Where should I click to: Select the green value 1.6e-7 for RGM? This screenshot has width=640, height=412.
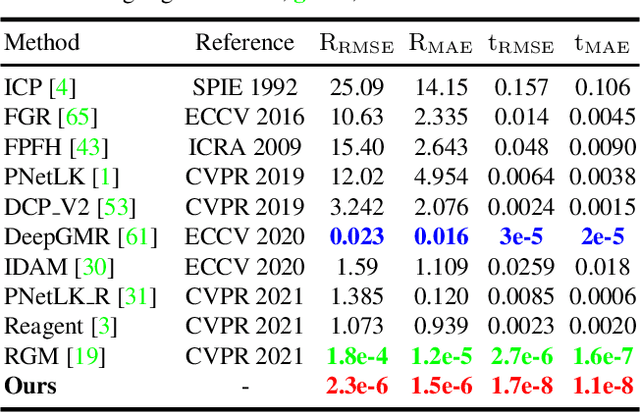(x=603, y=356)
